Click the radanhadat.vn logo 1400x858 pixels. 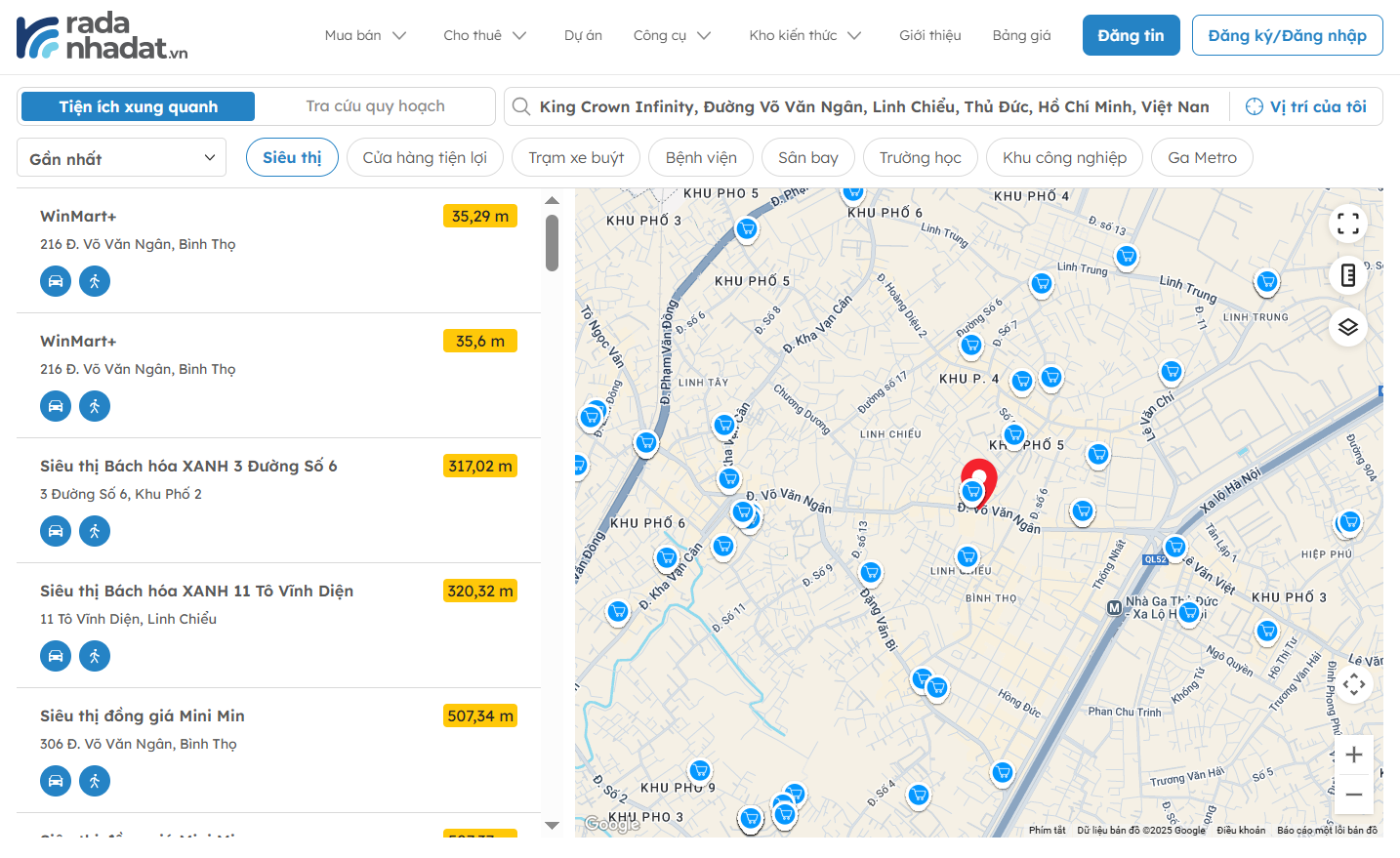click(x=103, y=36)
